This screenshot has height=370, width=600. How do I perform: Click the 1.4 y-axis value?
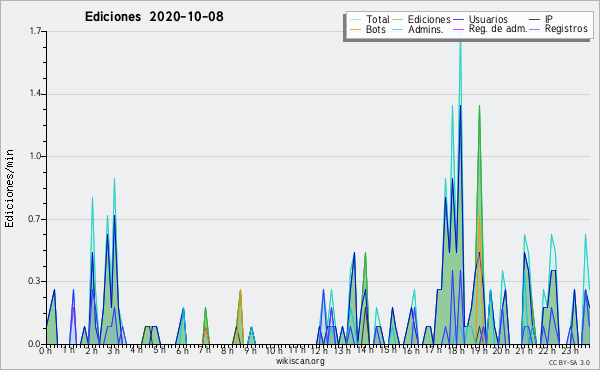(35, 94)
